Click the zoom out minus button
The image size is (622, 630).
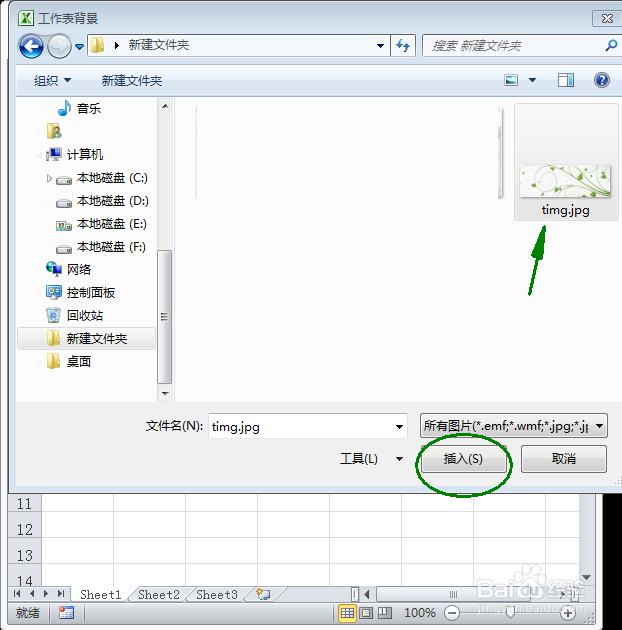tap(452, 613)
